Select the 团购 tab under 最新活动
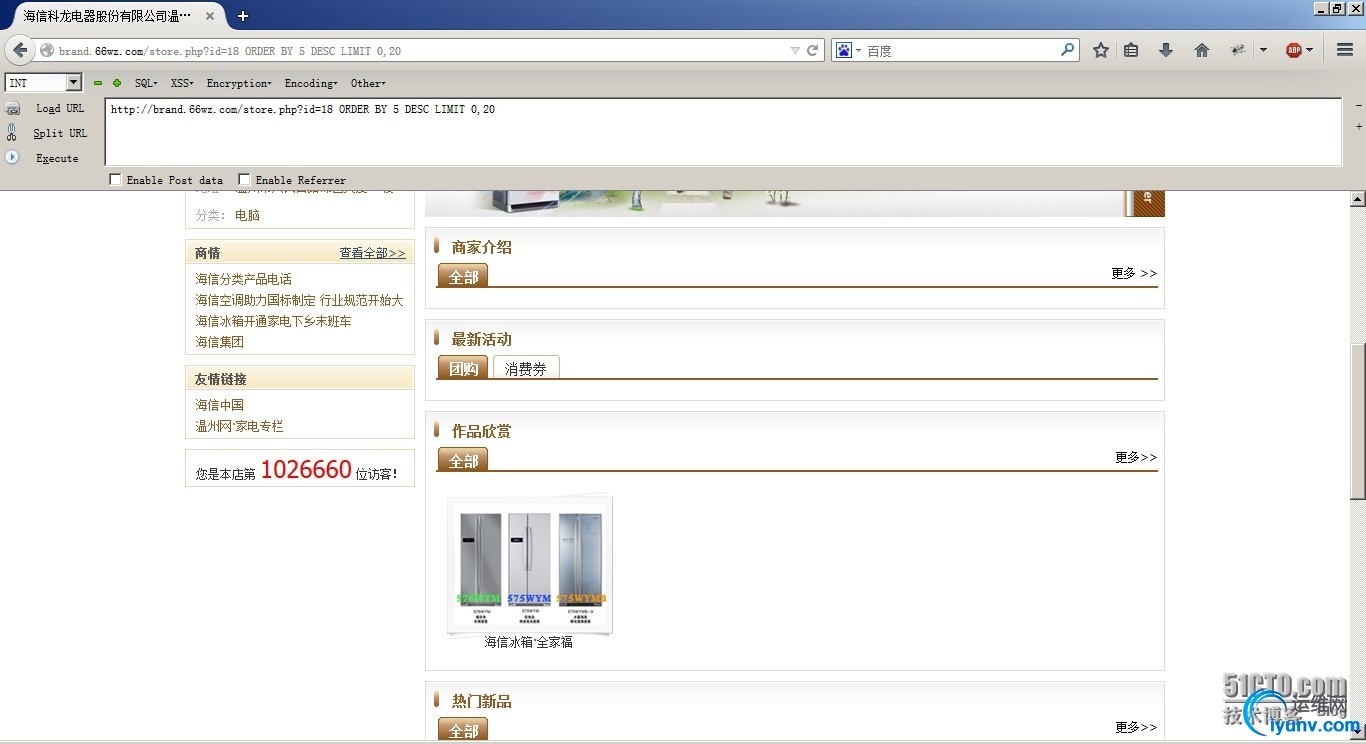Image resolution: width=1366 pixels, height=744 pixels. coord(463,368)
